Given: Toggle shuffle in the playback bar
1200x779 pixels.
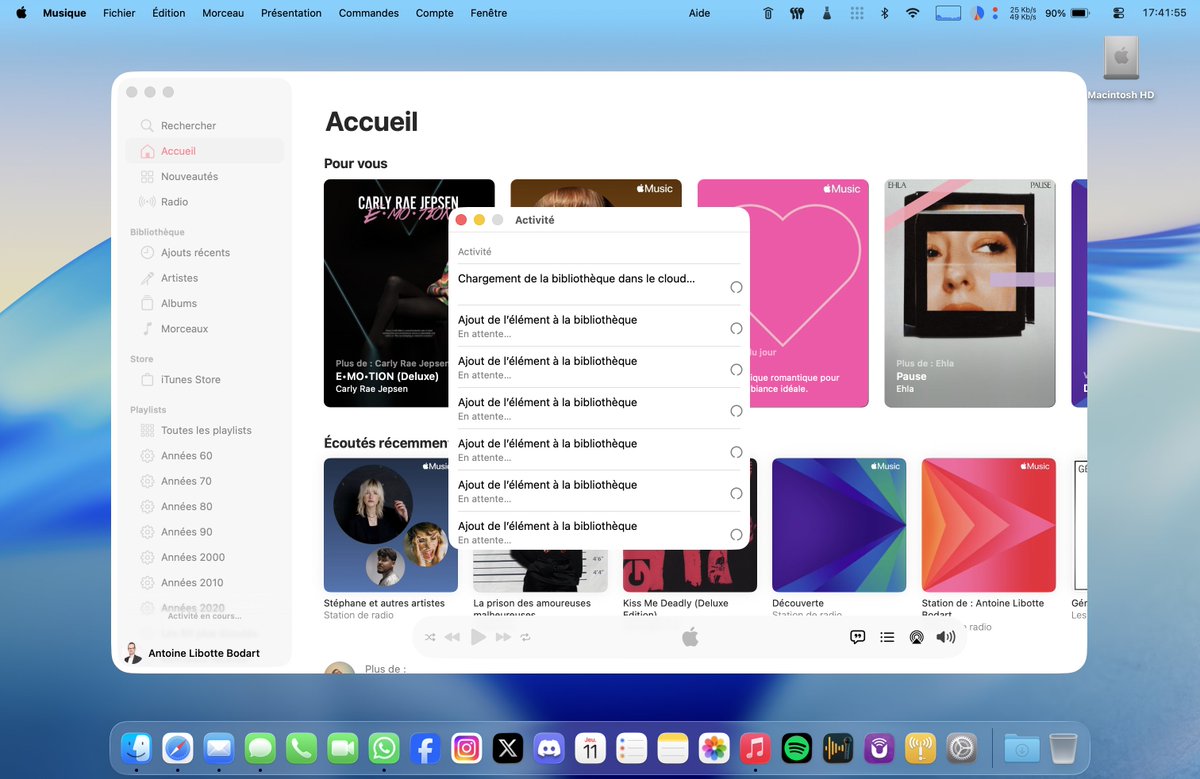Looking at the screenshot, I should coord(430,637).
